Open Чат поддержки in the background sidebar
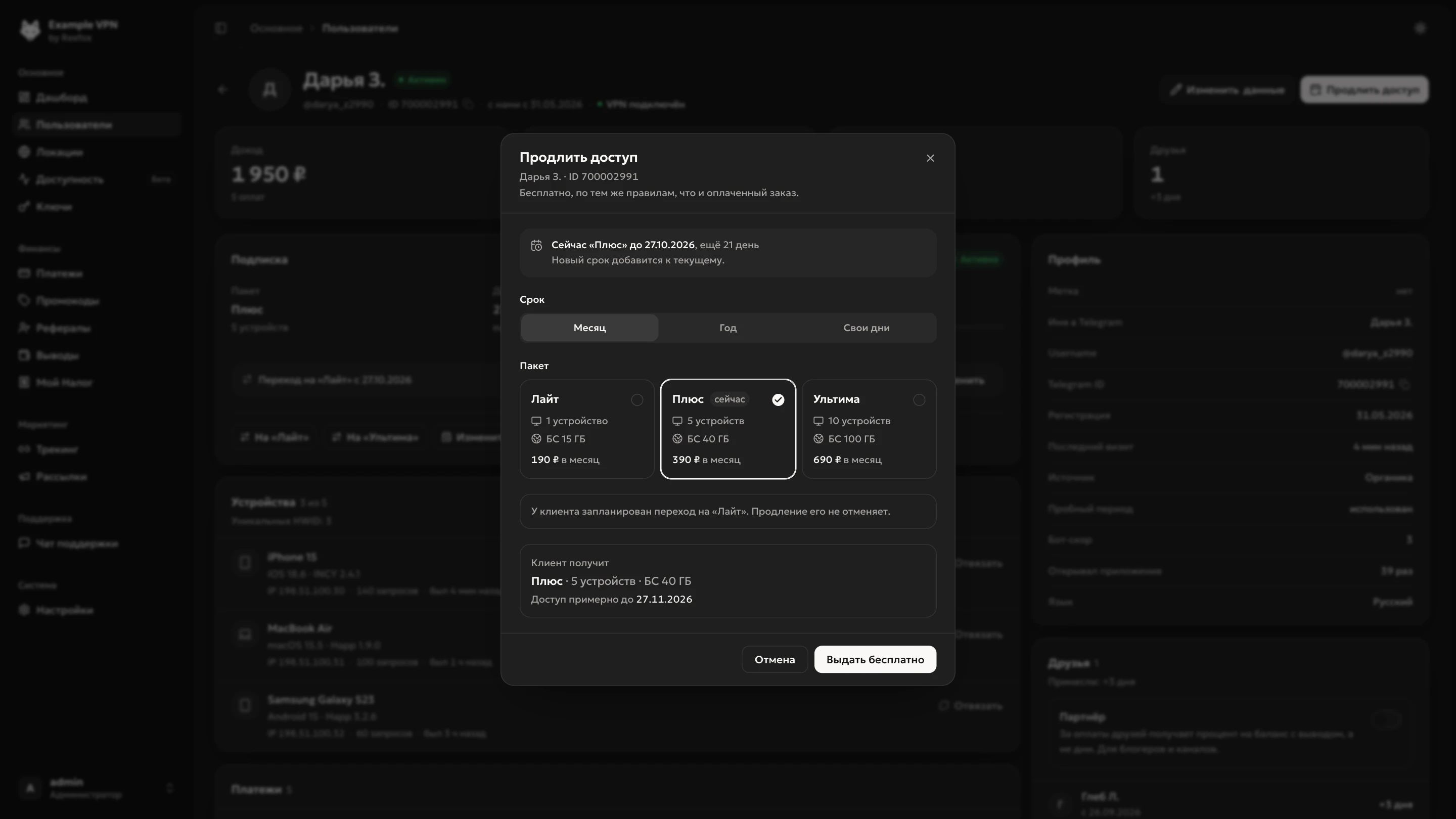 (x=97, y=543)
